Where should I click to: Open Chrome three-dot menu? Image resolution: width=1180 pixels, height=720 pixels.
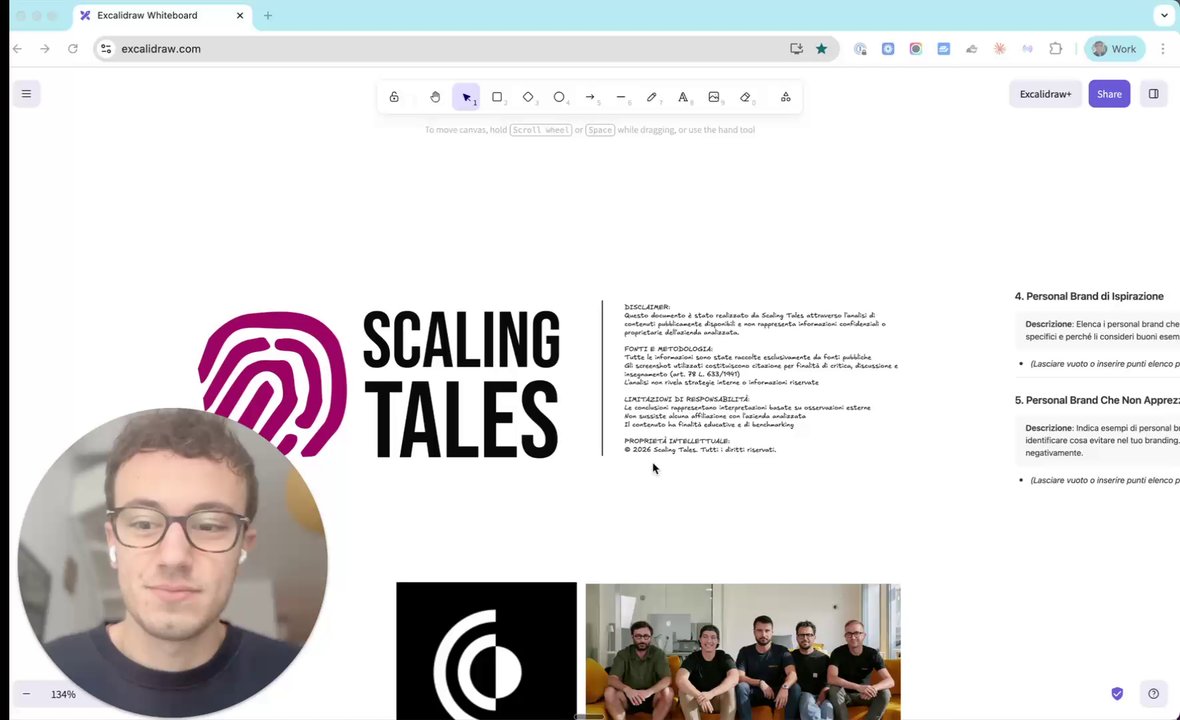coord(1163,49)
